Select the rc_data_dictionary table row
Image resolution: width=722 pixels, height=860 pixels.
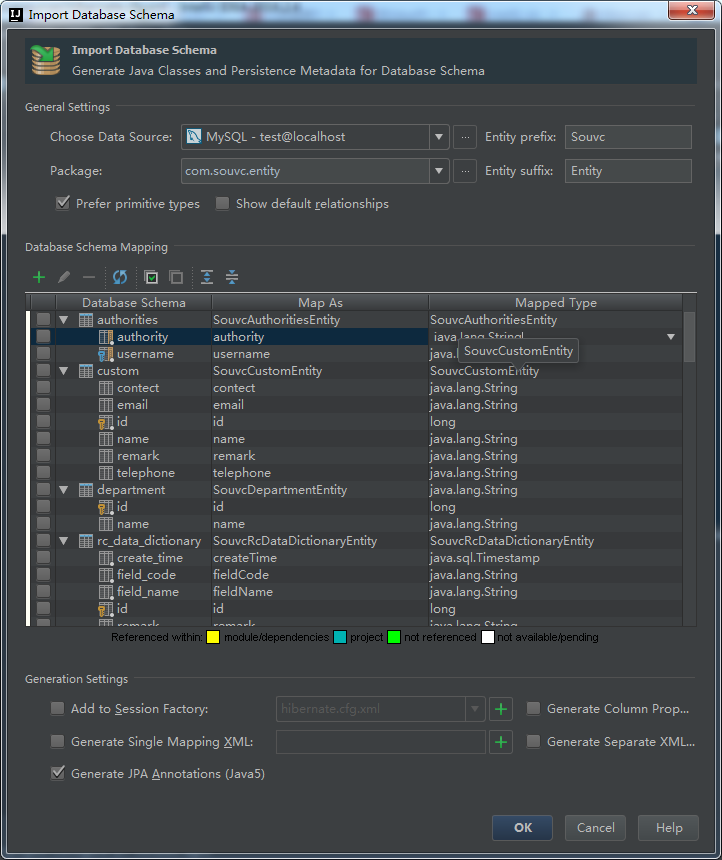(x=148, y=541)
